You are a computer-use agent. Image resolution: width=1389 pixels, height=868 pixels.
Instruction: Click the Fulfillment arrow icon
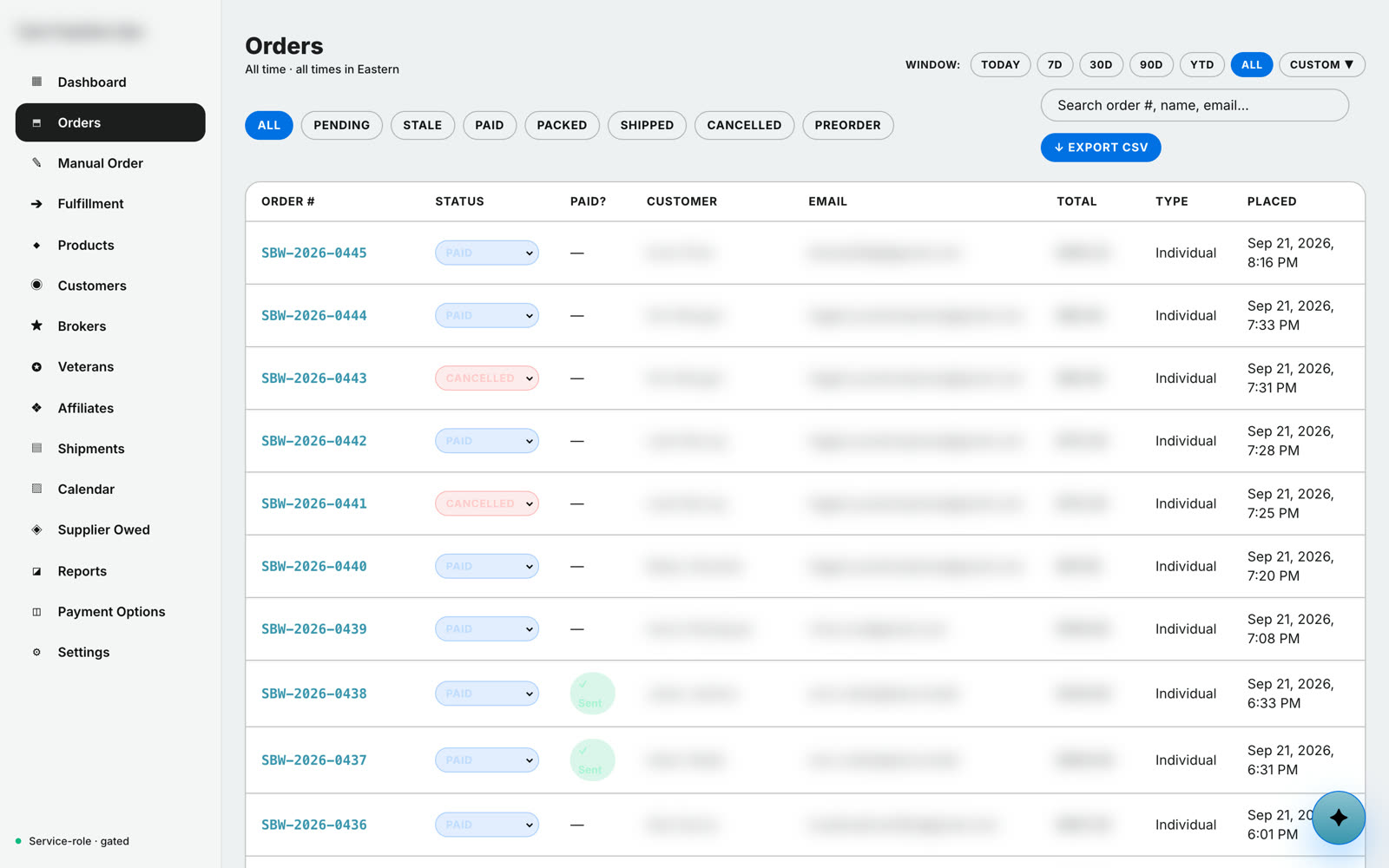coord(36,204)
